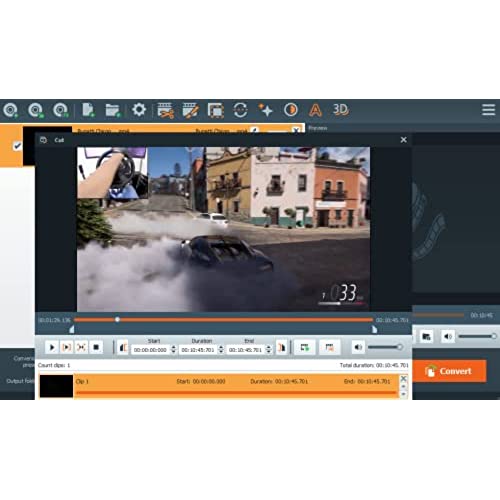Viewport: 500px width, 500px height.
Task: Click the Duration stepper arrows
Action: point(221,350)
